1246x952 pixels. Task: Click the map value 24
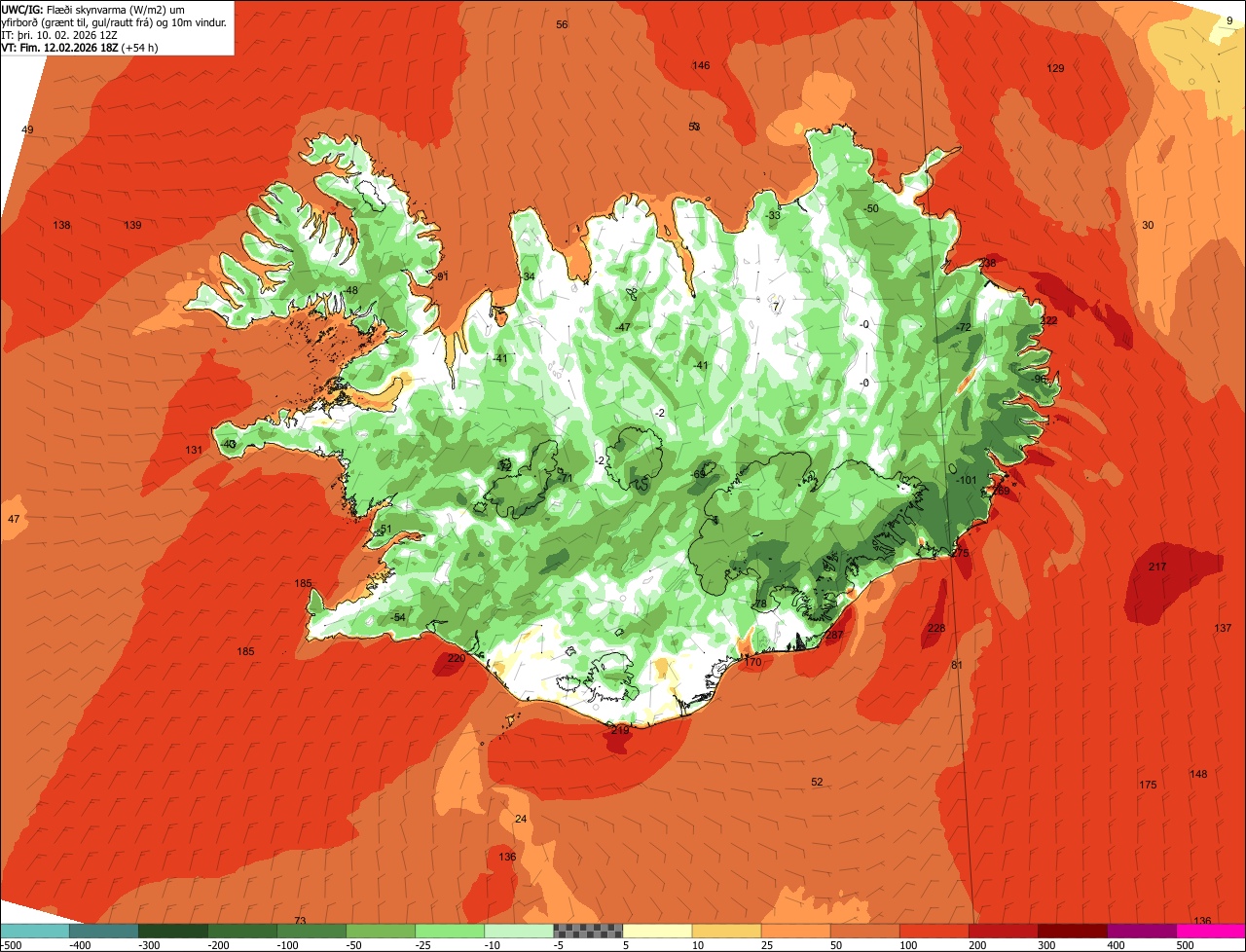tap(521, 820)
